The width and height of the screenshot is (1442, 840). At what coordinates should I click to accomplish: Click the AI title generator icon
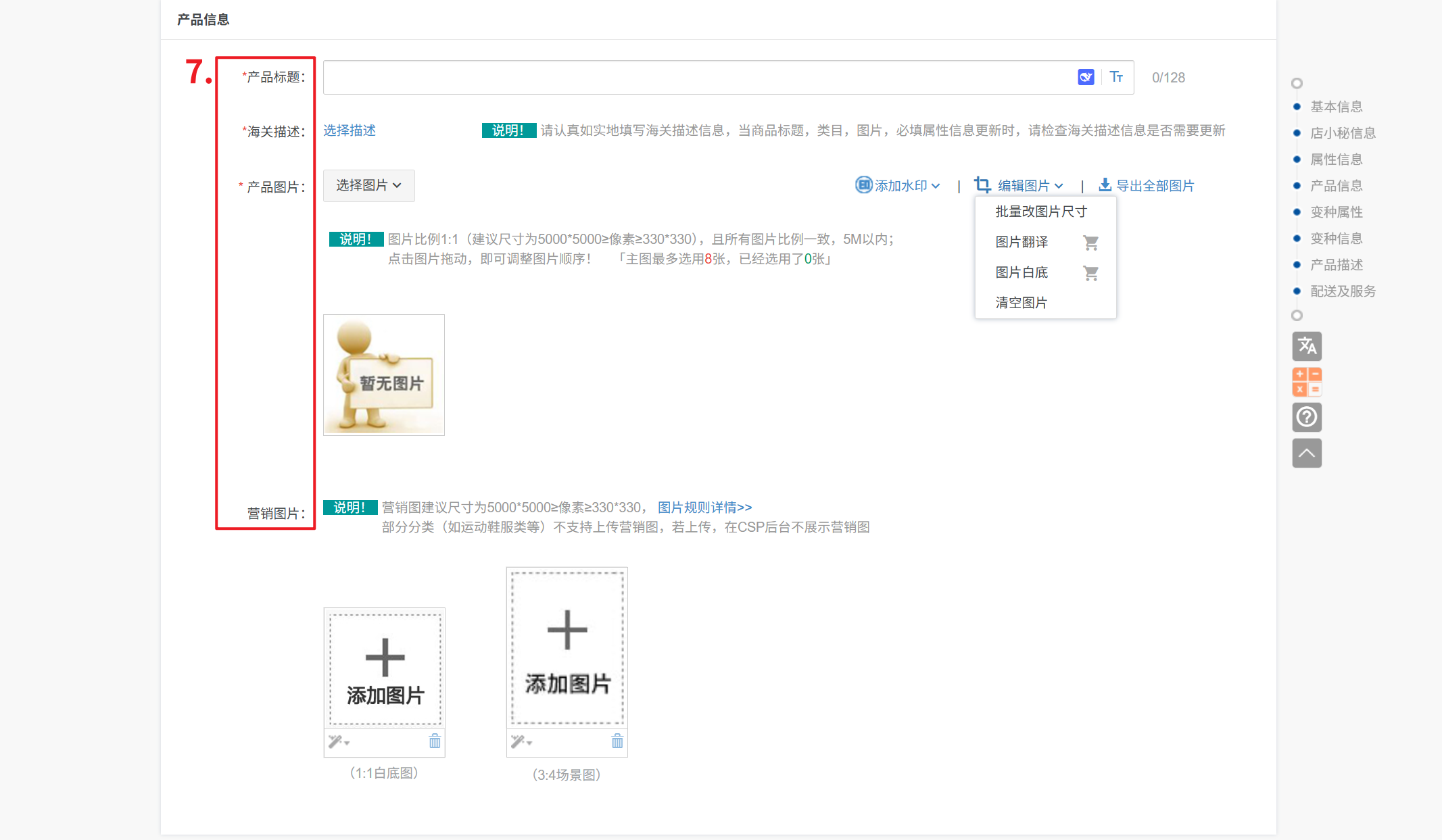click(x=1086, y=77)
